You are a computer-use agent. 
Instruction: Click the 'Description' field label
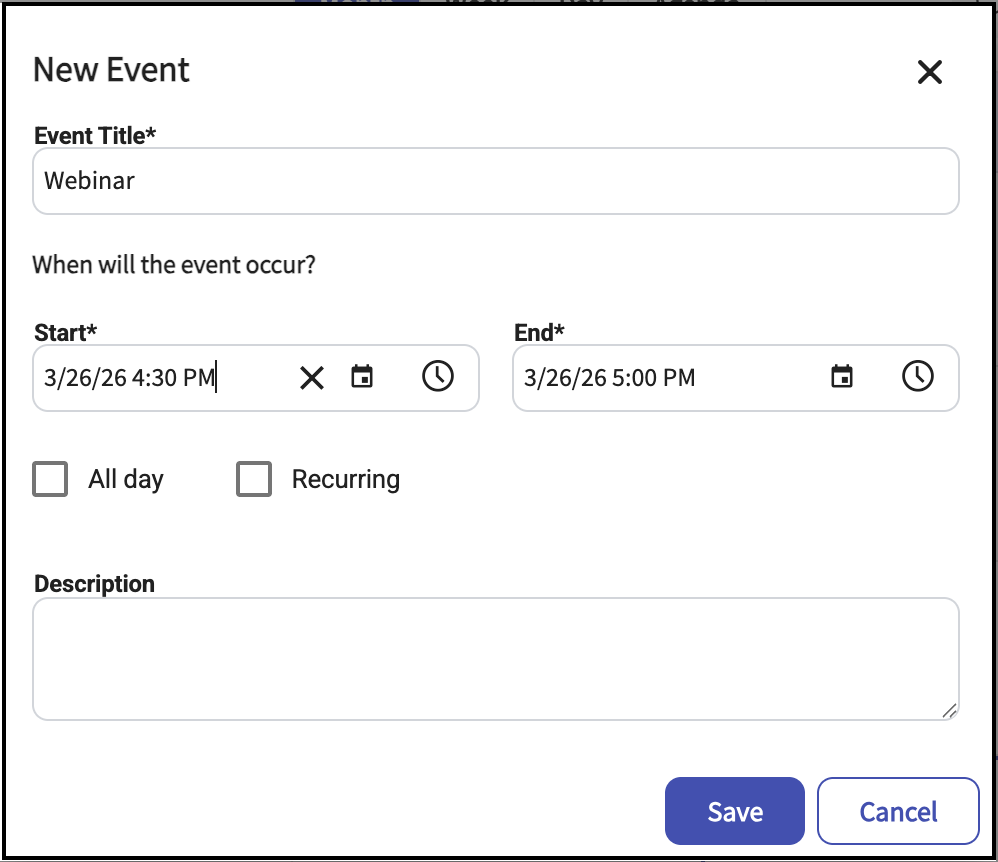94,584
